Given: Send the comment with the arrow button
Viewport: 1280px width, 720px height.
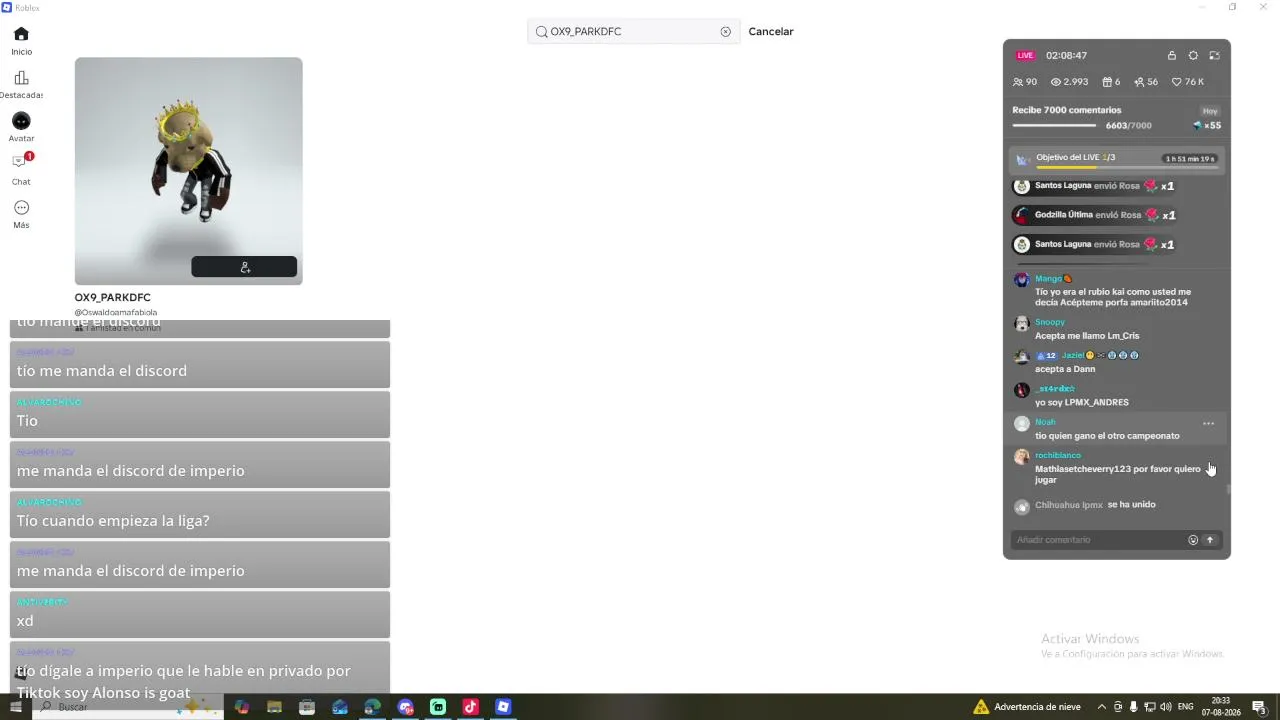Looking at the screenshot, I should point(1210,540).
